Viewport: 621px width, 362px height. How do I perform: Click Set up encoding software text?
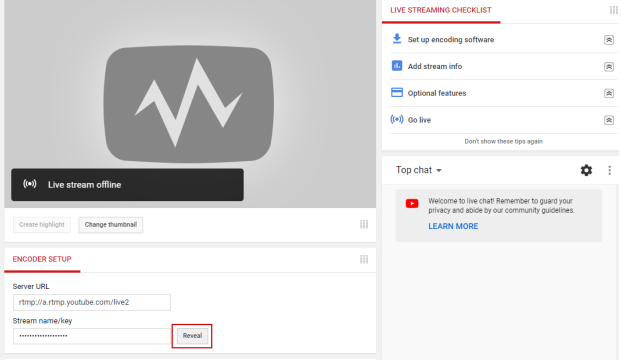click(x=451, y=40)
